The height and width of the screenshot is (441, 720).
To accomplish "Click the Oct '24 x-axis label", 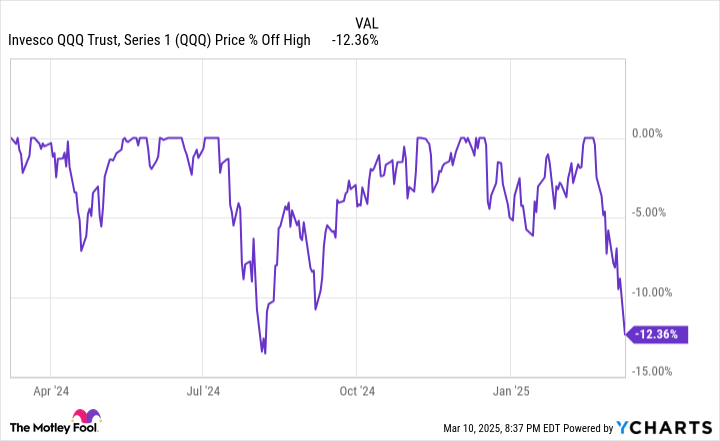I will [357, 392].
